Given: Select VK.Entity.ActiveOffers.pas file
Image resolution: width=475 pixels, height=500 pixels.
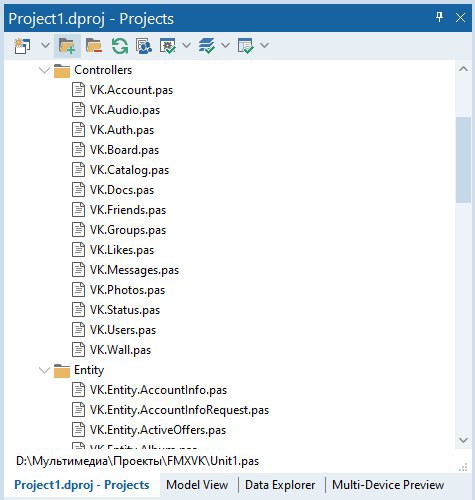Looking at the screenshot, I should tap(158, 430).
